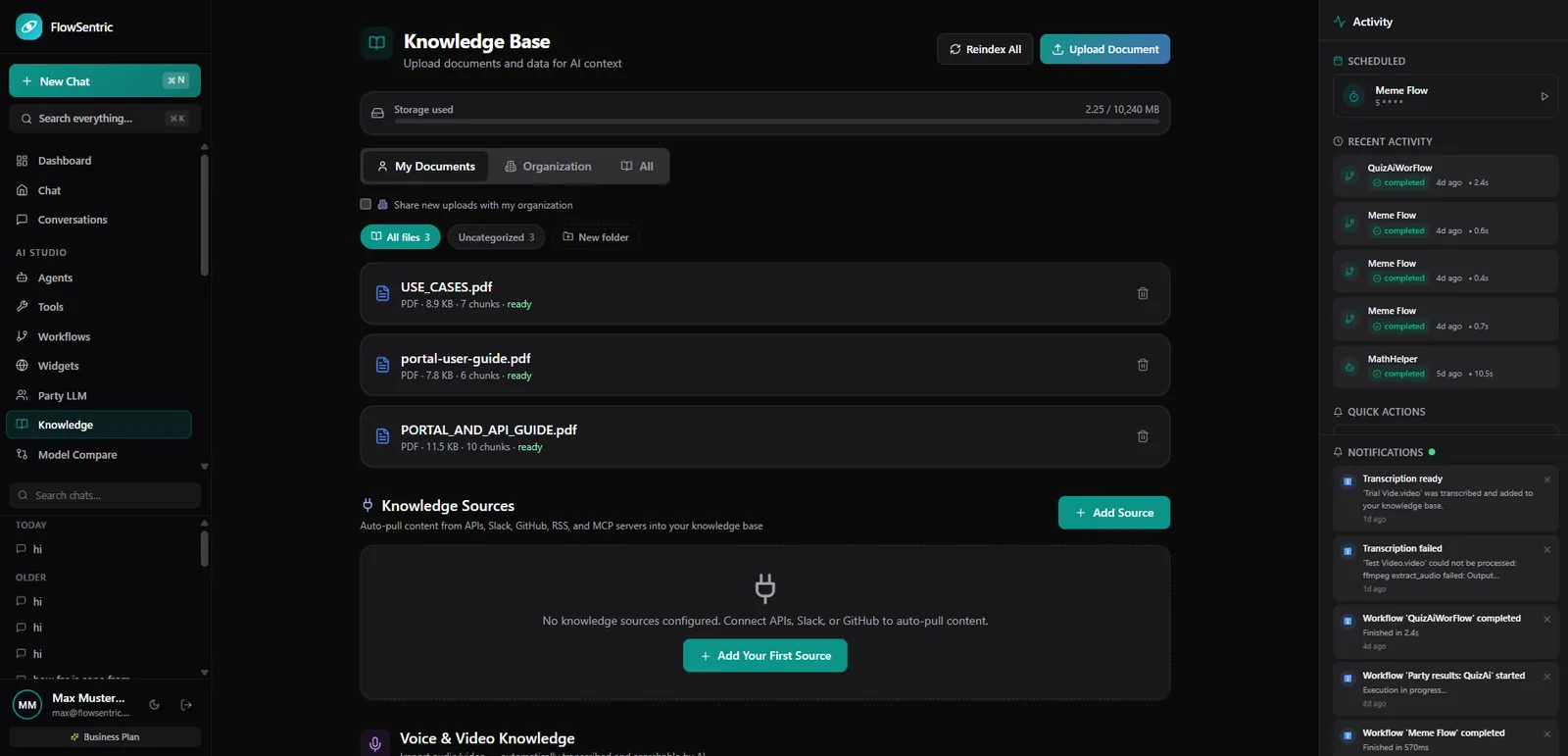
Task: Click the FlowSentric logo icon
Action: [28, 26]
